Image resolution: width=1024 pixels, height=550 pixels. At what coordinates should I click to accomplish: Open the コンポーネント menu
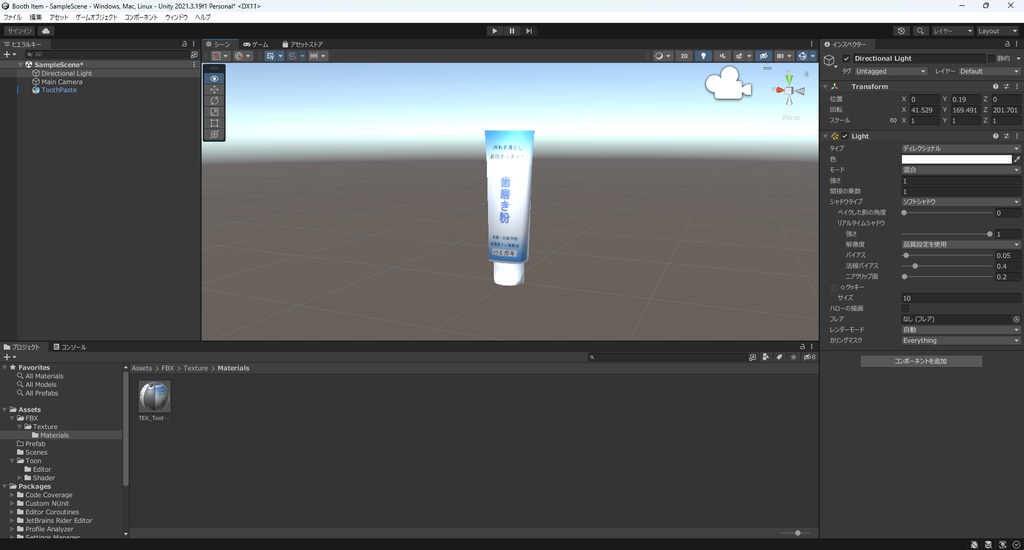pyautogui.click(x=141, y=17)
